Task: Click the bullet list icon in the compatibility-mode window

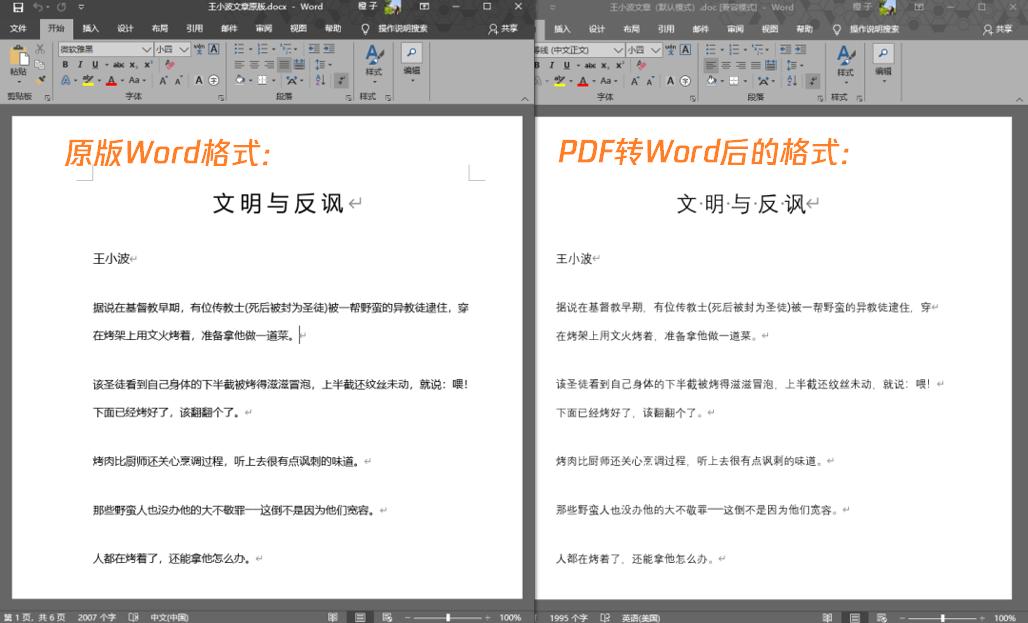Action: tap(712, 48)
